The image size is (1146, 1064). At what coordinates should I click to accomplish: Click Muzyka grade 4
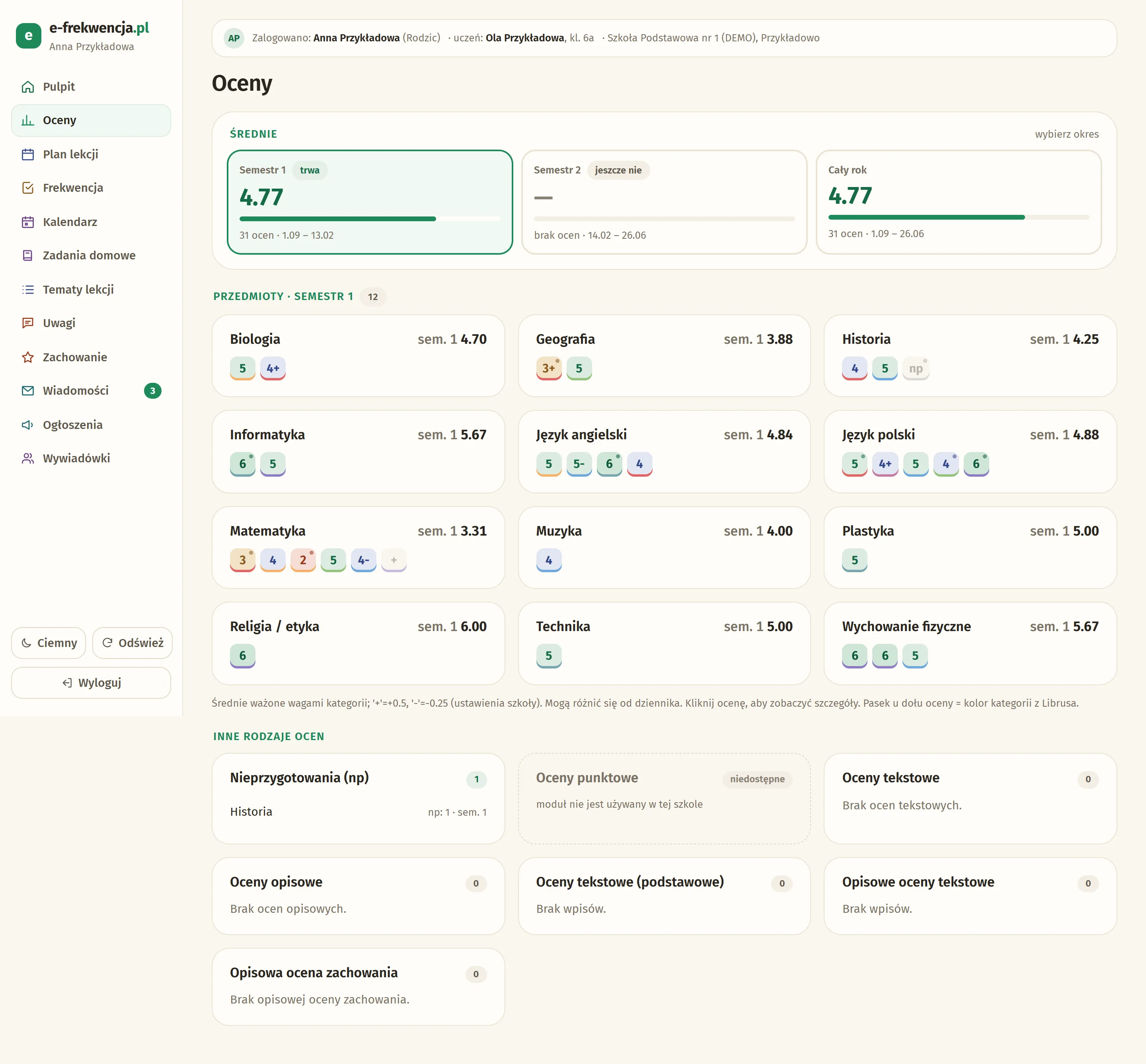click(549, 560)
